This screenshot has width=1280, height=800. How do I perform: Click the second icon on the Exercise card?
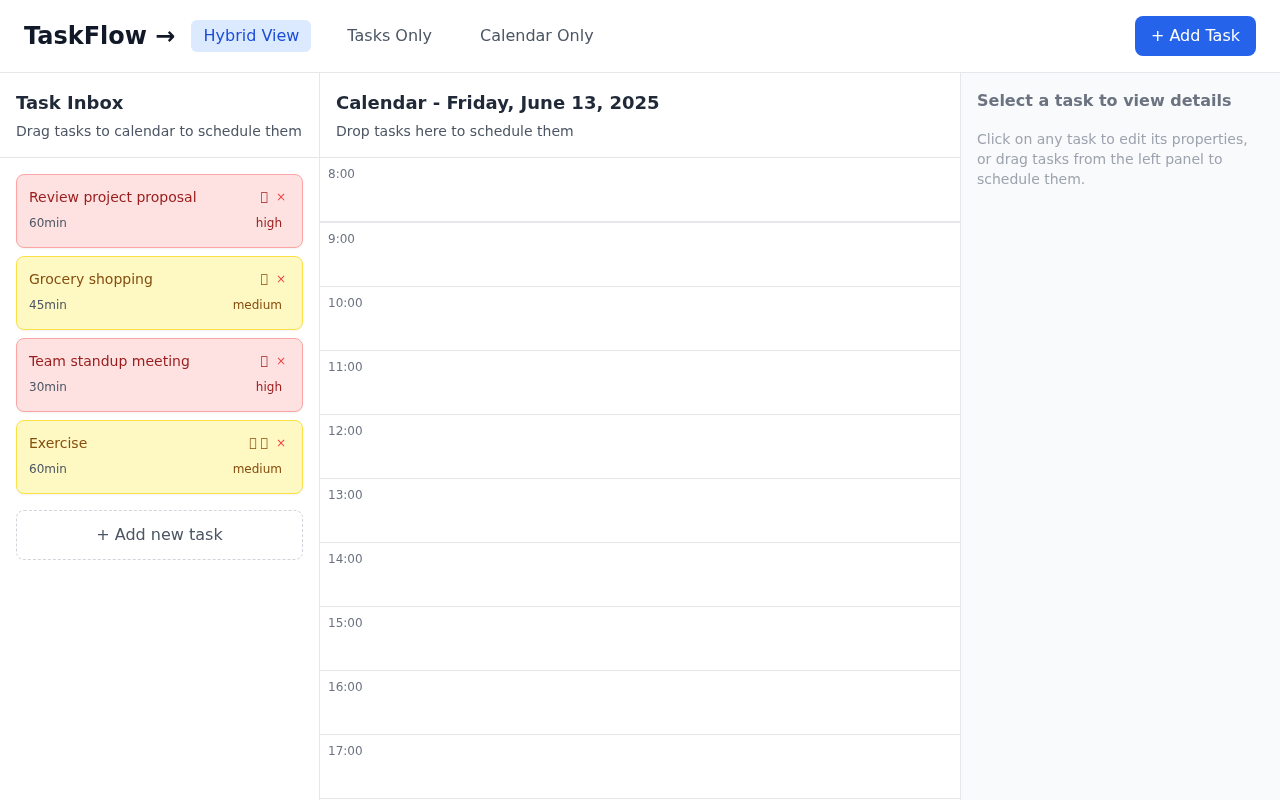pyautogui.click(x=264, y=442)
